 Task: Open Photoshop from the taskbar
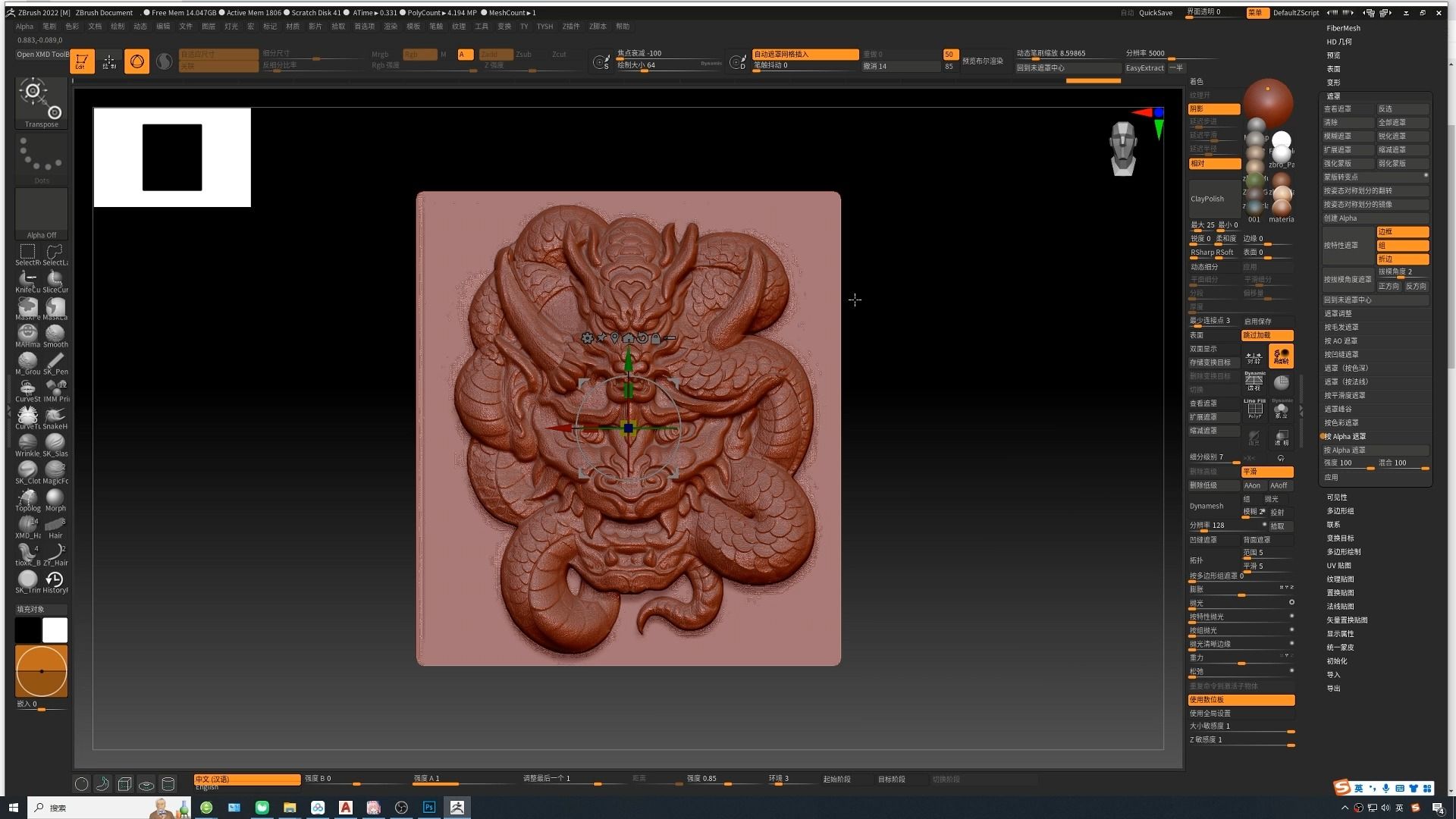click(x=429, y=808)
